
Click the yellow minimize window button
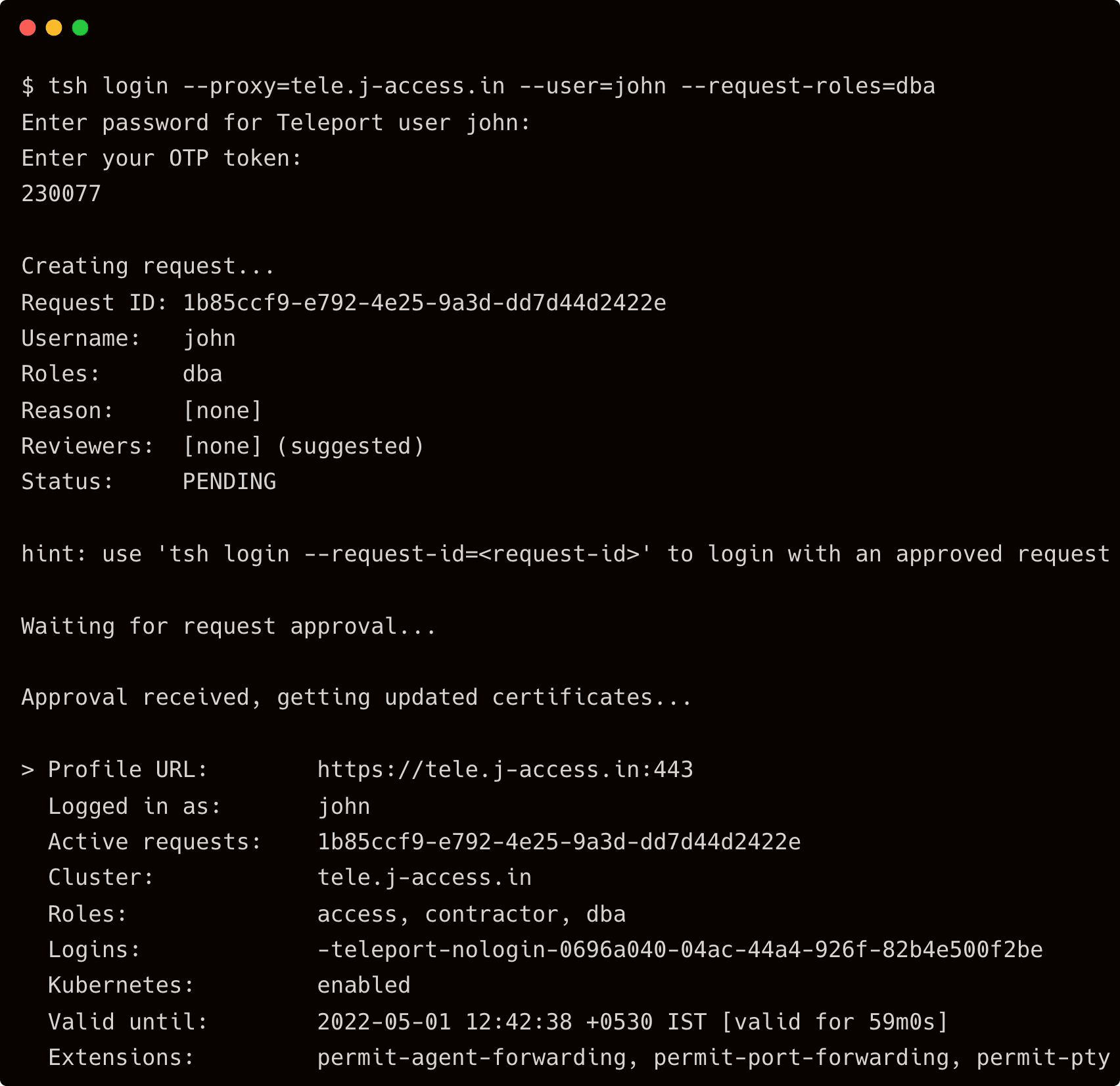[54, 28]
